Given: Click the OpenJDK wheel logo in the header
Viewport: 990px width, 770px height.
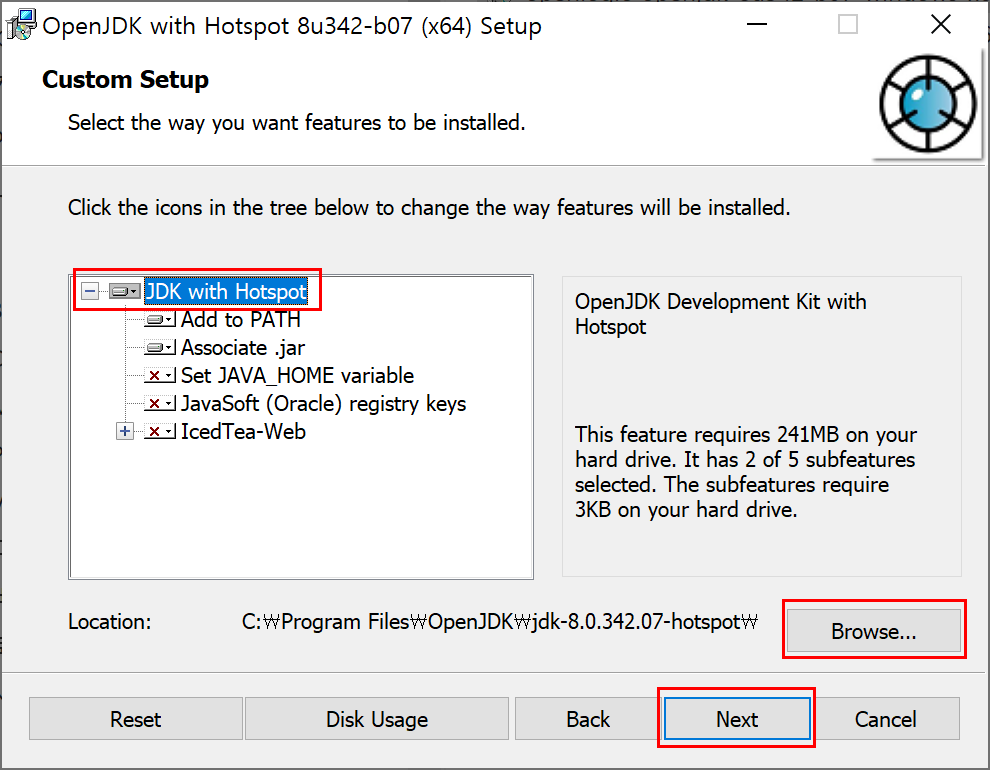Looking at the screenshot, I should point(927,104).
